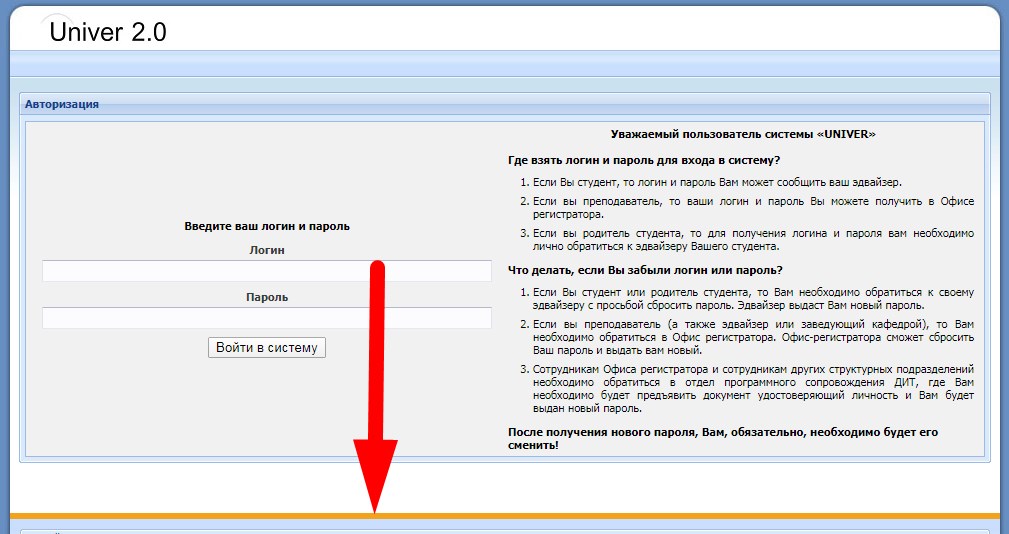Image resolution: width=1009 pixels, height=534 pixels.
Task: Click the Где взять логин и пароль question
Action: (x=644, y=160)
